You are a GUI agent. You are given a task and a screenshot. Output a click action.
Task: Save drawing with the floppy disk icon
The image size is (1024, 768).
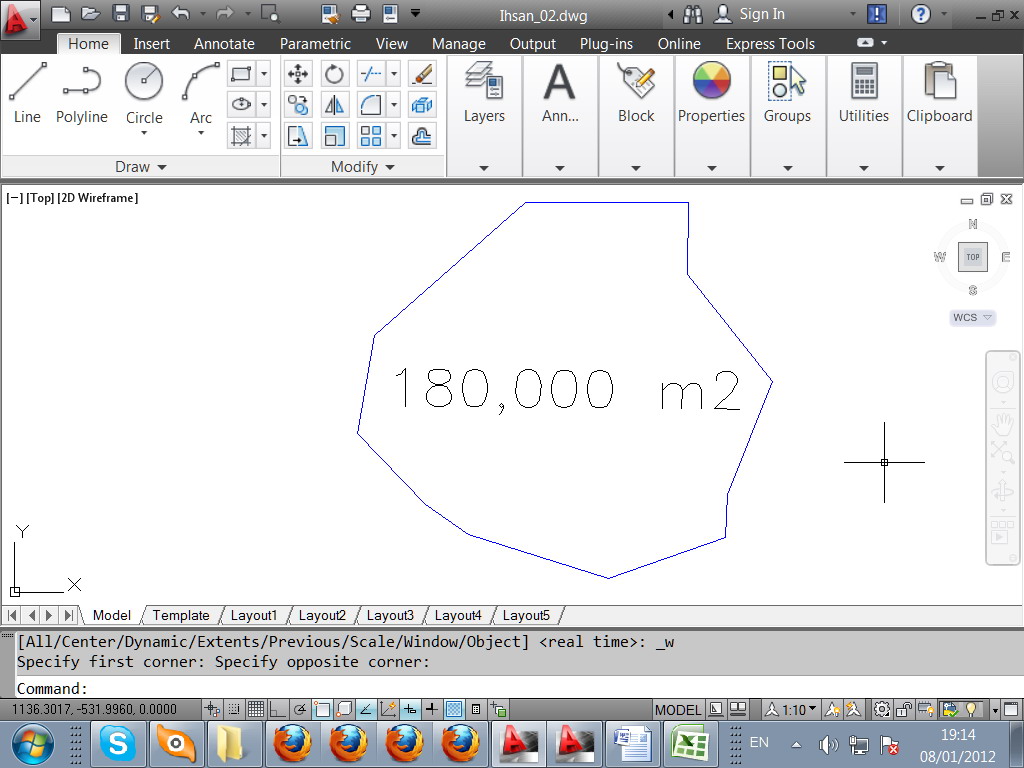(121, 14)
